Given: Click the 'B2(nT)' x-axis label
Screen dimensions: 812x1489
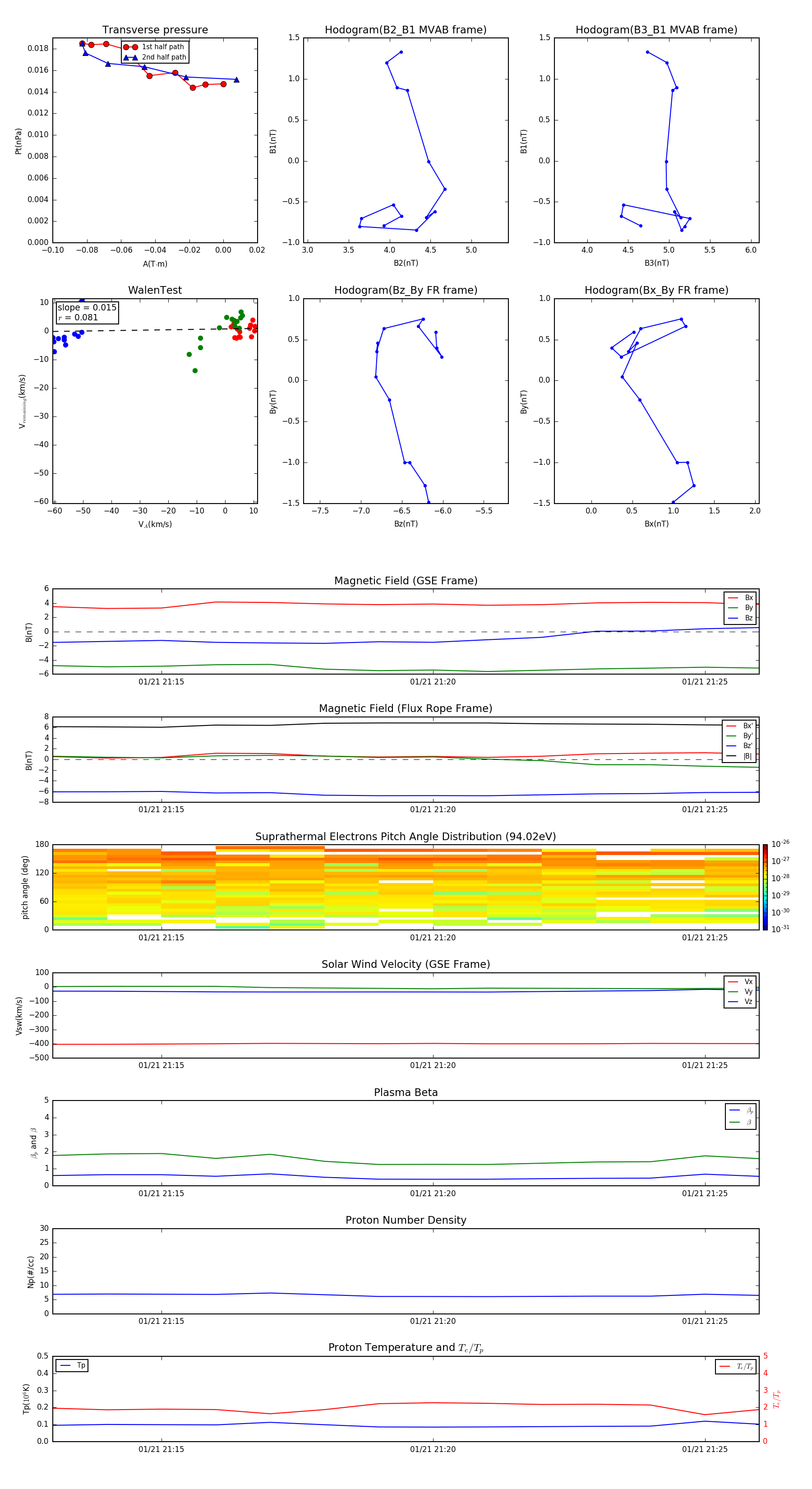Looking at the screenshot, I should point(406,263).
